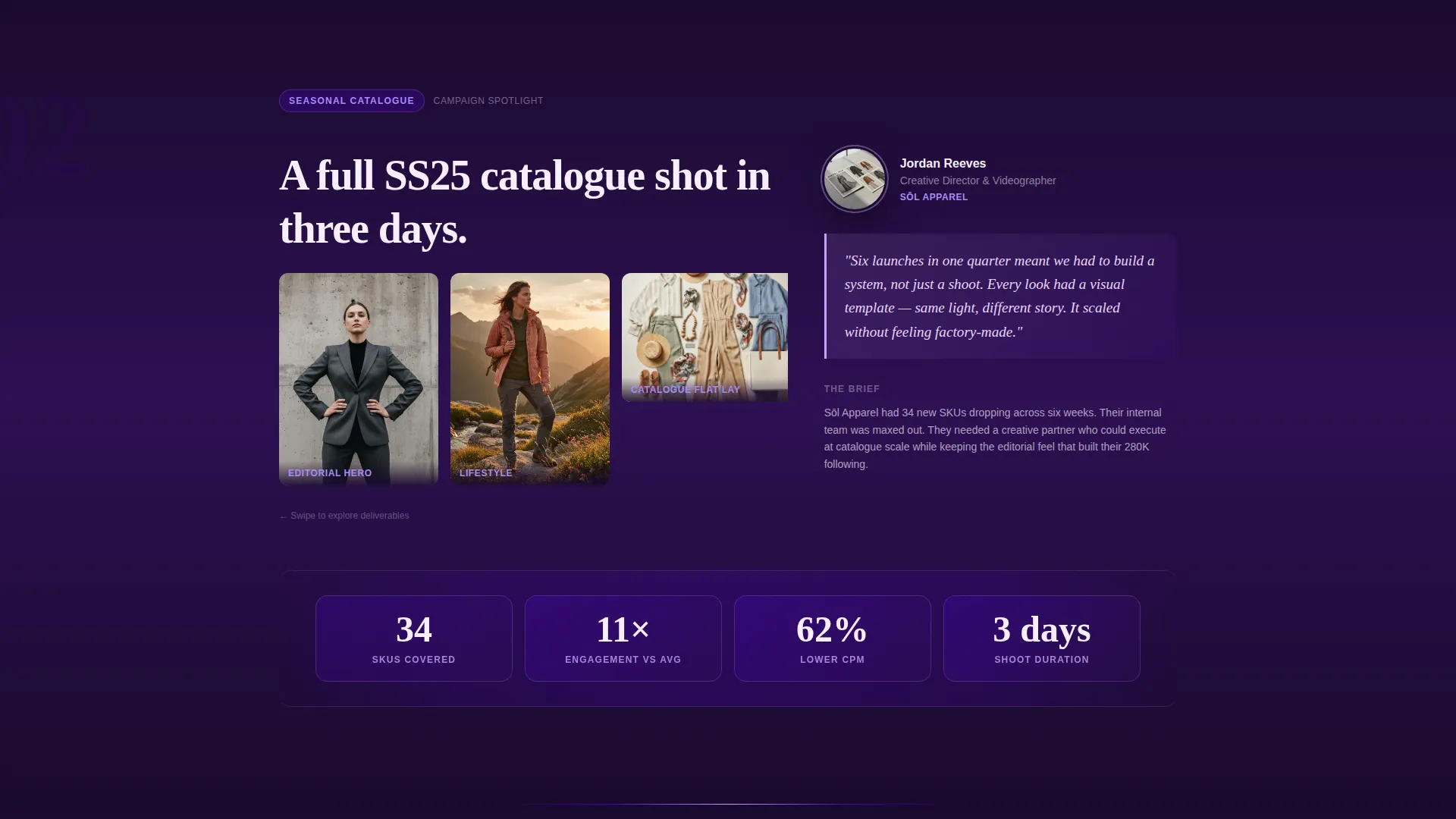The height and width of the screenshot is (819, 1456).
Task: Click the Campaign Spotlight label
Action: pos(488,101)
